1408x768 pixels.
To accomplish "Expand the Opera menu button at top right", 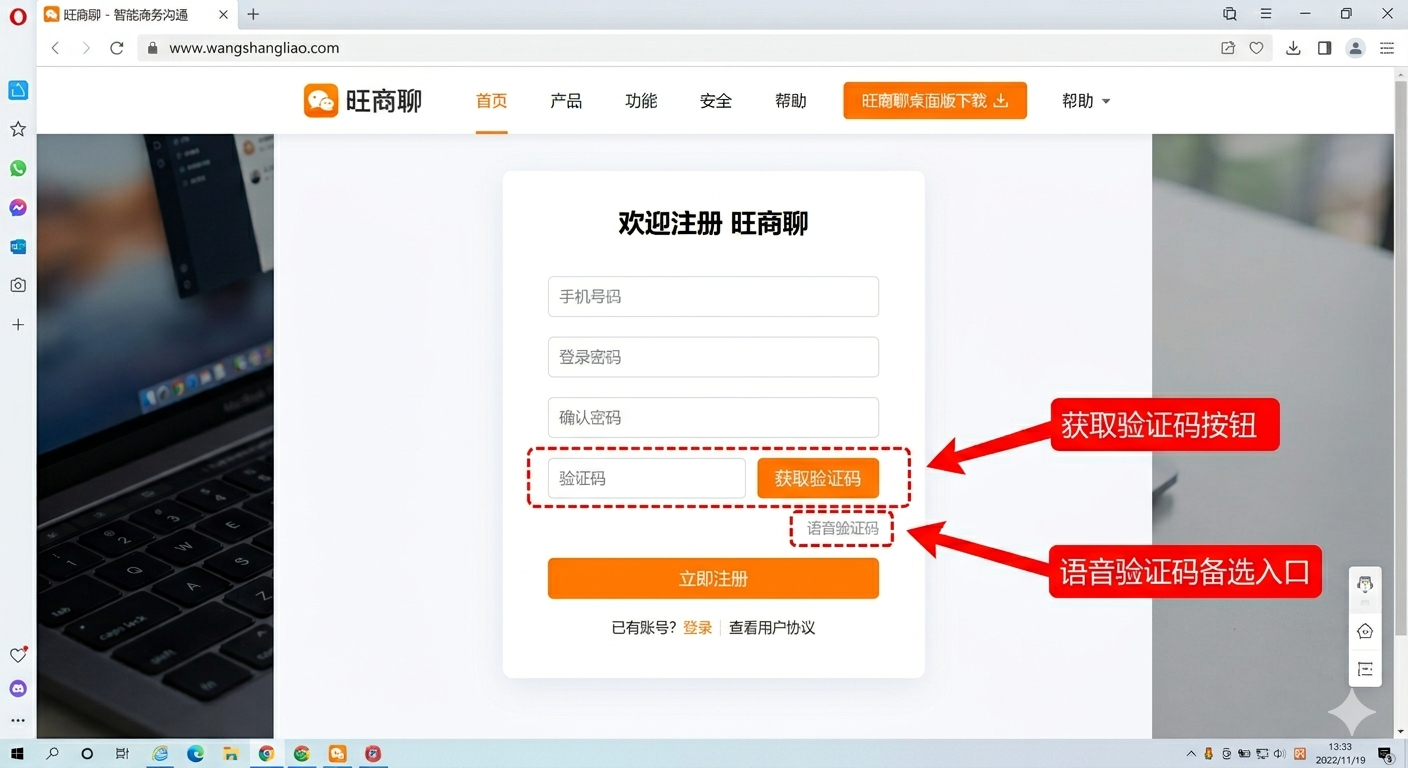I will (x=1265, y=14).
